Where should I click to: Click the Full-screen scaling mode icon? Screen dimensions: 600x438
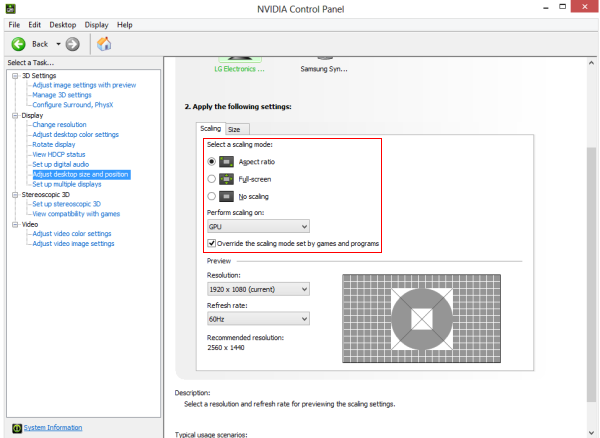pyautogui.click(x=226, y=179)
